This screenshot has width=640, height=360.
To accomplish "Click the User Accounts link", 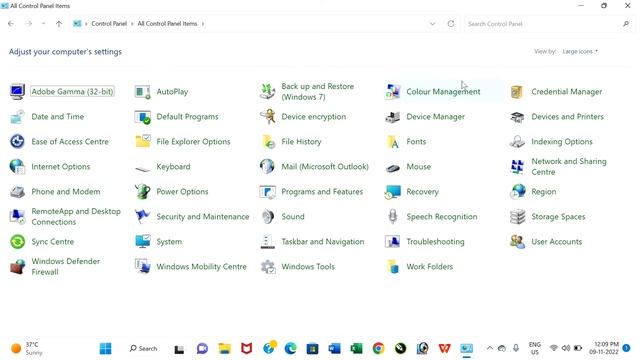I will coord(556,242).
